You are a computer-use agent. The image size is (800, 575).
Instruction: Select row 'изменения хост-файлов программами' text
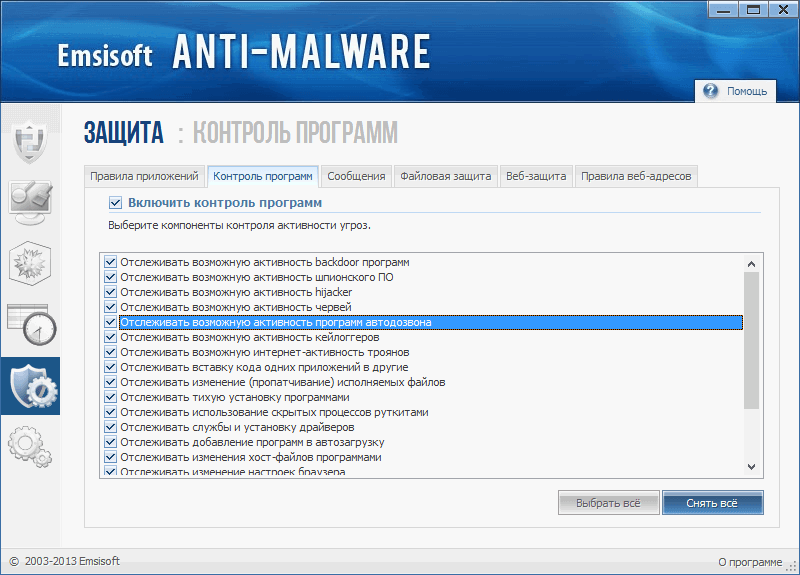251,457
